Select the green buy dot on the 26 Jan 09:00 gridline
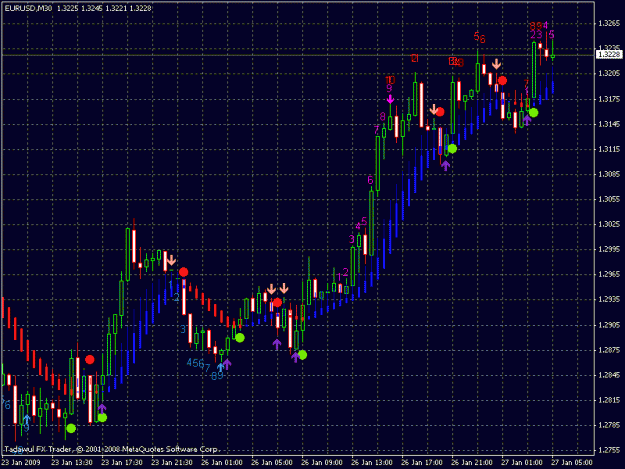 point(303,355)
